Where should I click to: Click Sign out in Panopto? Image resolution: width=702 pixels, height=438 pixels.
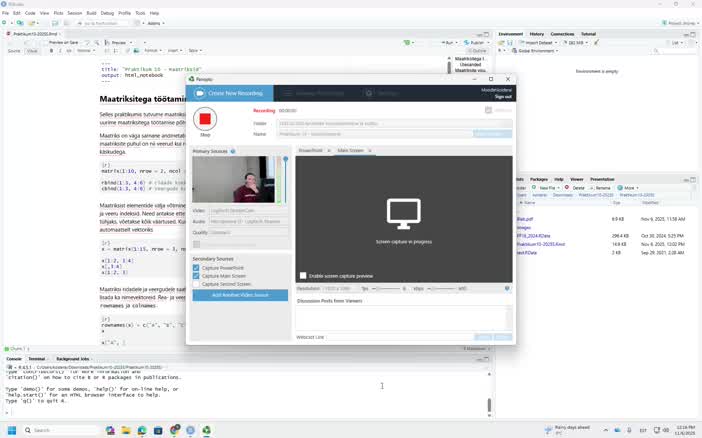pyautogui.click(x=503, y=97)
